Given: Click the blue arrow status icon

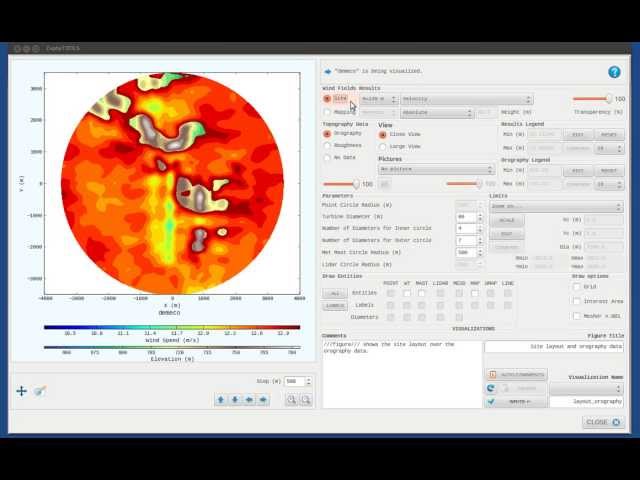Looking at the screenshot, I should point(327,71).
